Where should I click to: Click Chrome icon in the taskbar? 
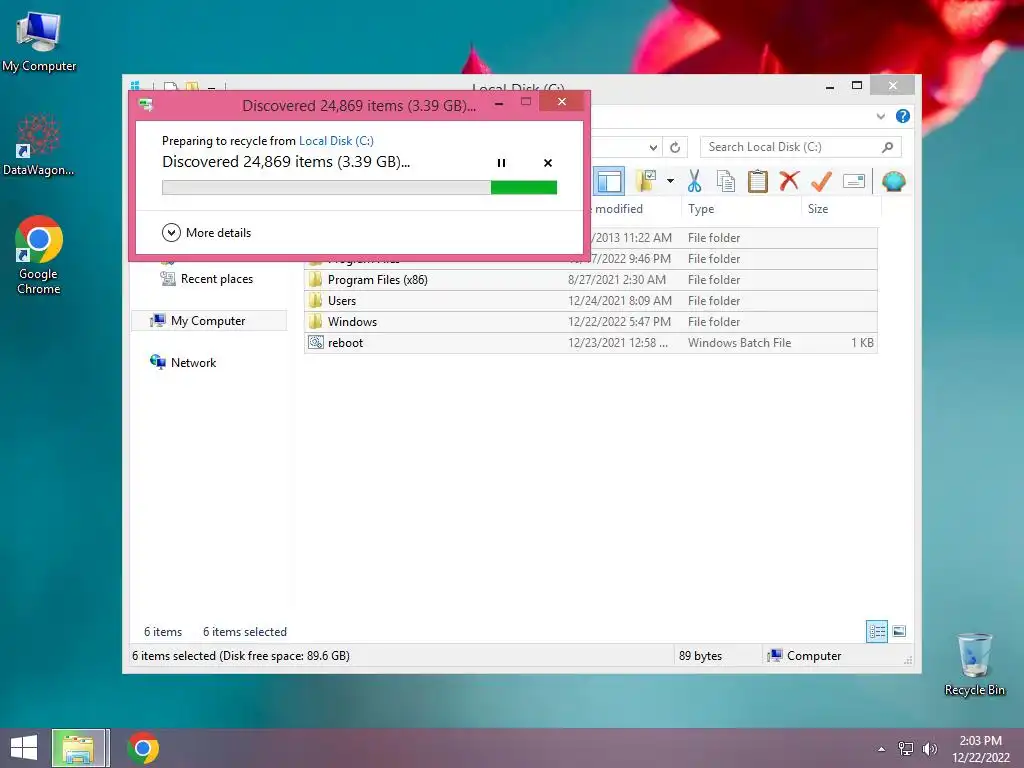pos(143,748)
